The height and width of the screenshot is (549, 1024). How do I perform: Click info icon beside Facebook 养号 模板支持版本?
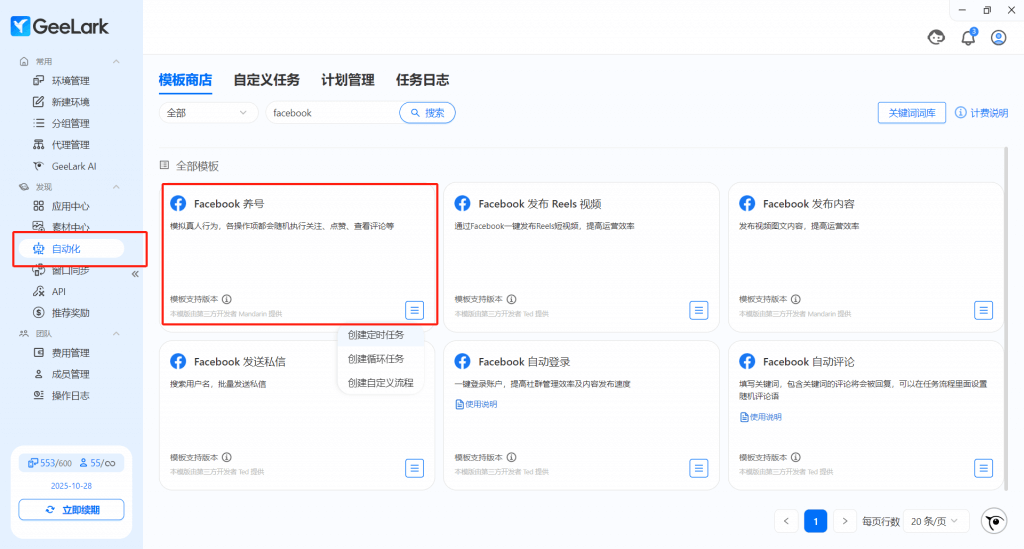pos(227,299)
